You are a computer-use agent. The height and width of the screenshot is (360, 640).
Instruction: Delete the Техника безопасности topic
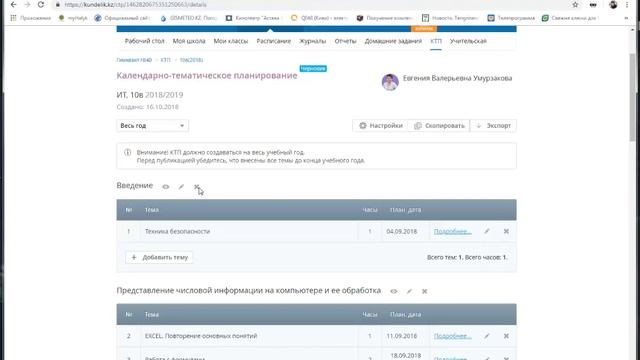506,231
